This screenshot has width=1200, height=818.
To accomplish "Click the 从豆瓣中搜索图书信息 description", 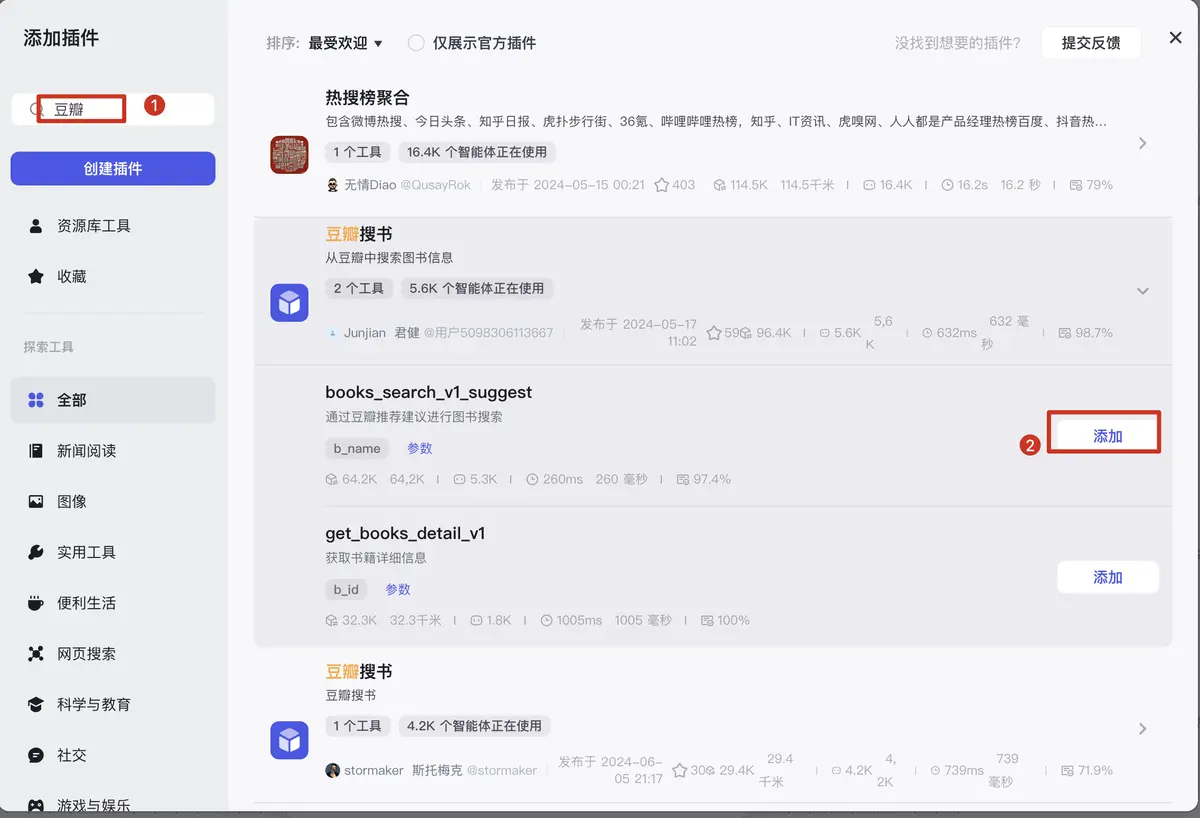I will pos(389,258).
